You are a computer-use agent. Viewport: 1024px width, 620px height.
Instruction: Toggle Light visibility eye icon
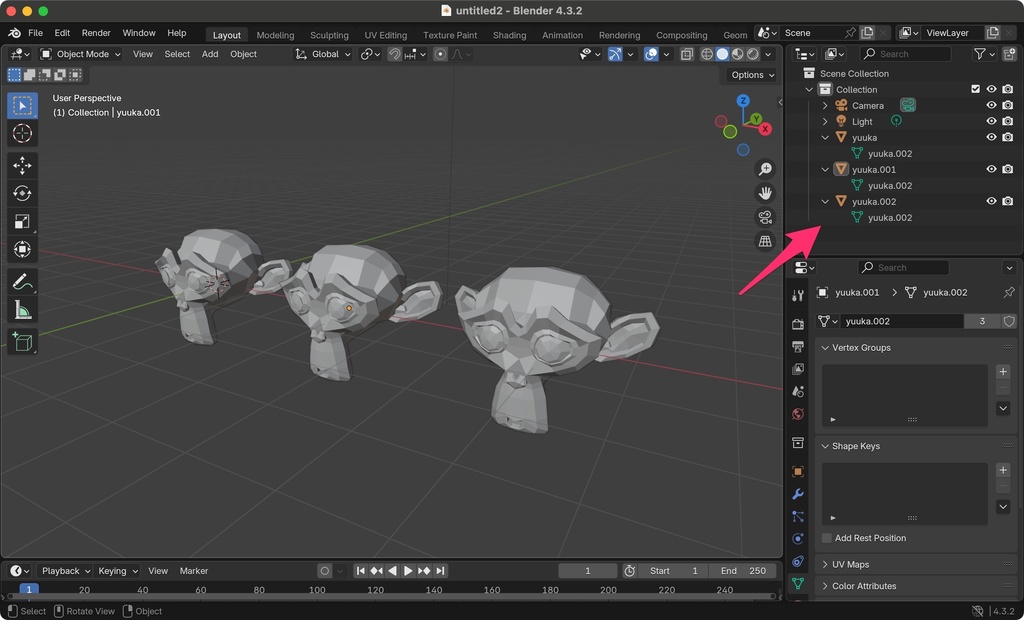click(991, 121)
